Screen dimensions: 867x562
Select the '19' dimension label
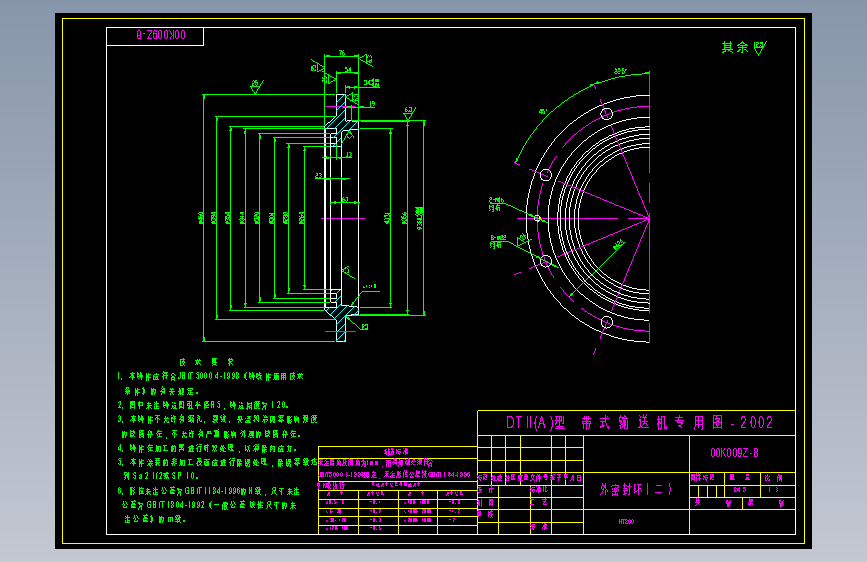pyautogui.click(x=372, y=103)
